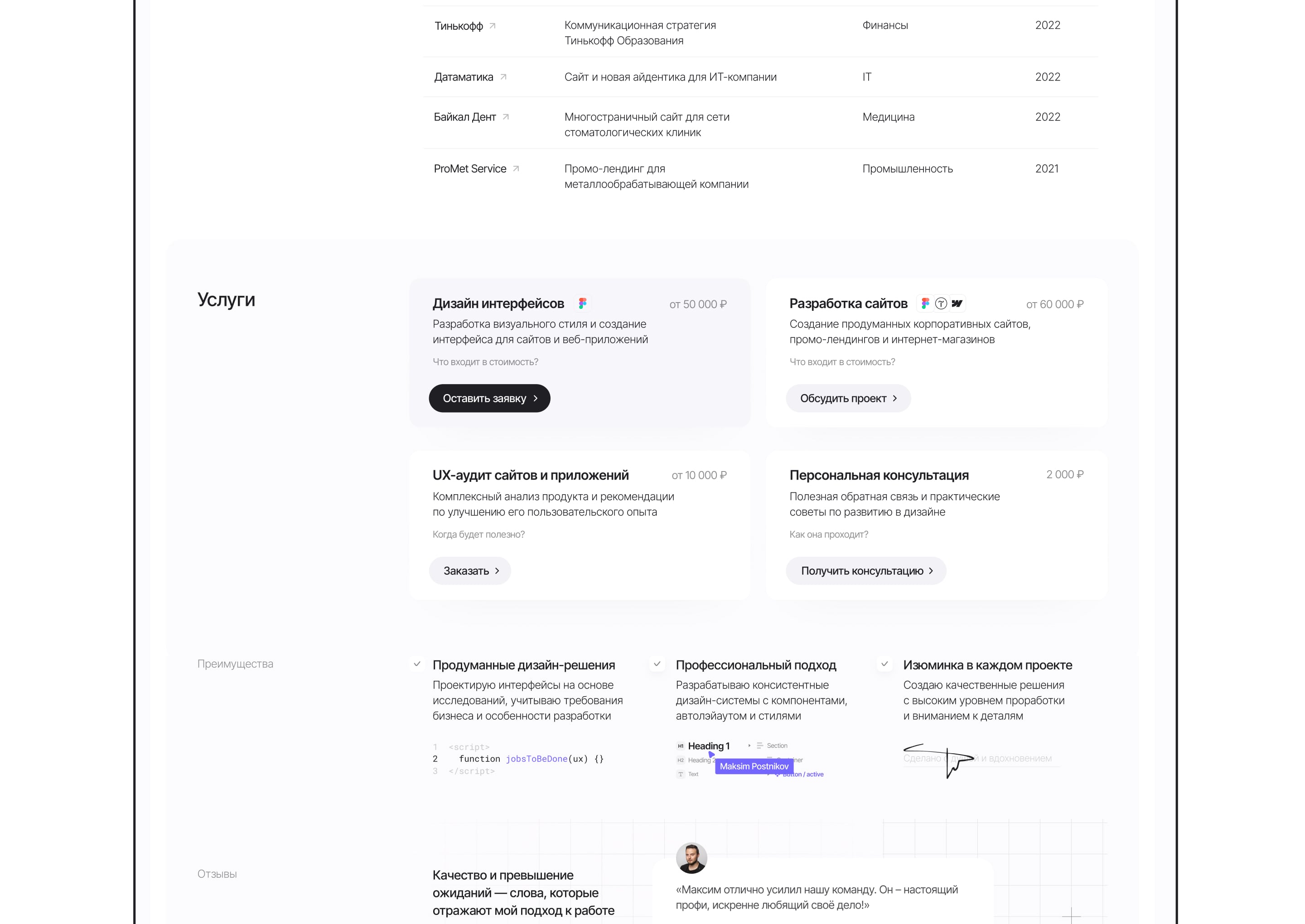Click the arrow icon next to ProMet Service

point(516,168)
